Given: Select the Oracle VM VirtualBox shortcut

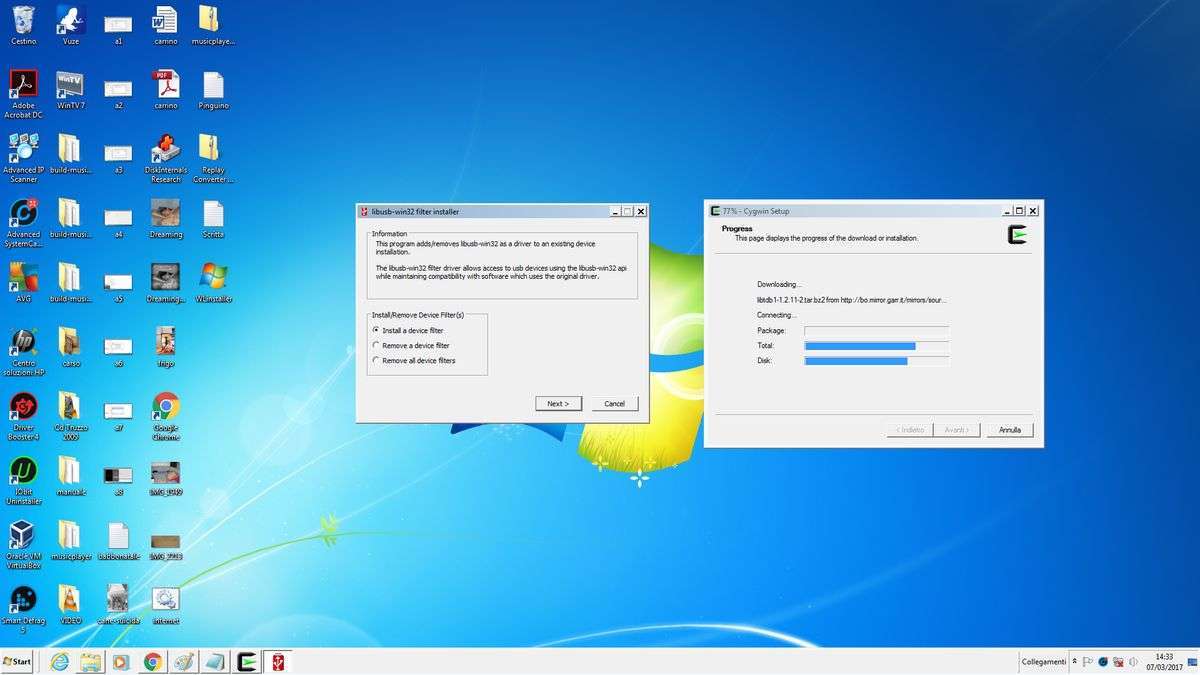Looking at the screenshot, I should tap(23, 544).
